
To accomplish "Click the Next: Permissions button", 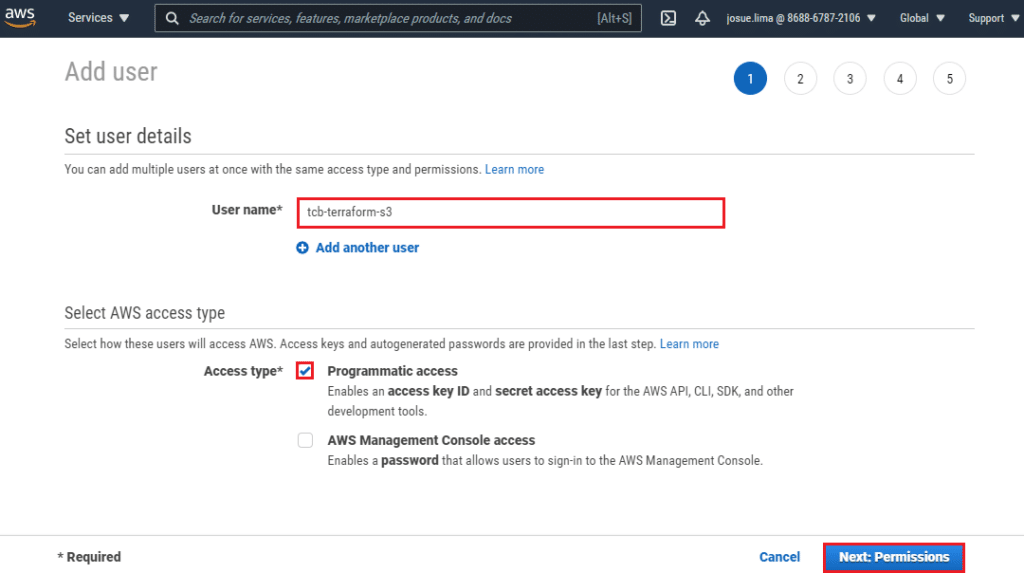I will click(893, 557).
